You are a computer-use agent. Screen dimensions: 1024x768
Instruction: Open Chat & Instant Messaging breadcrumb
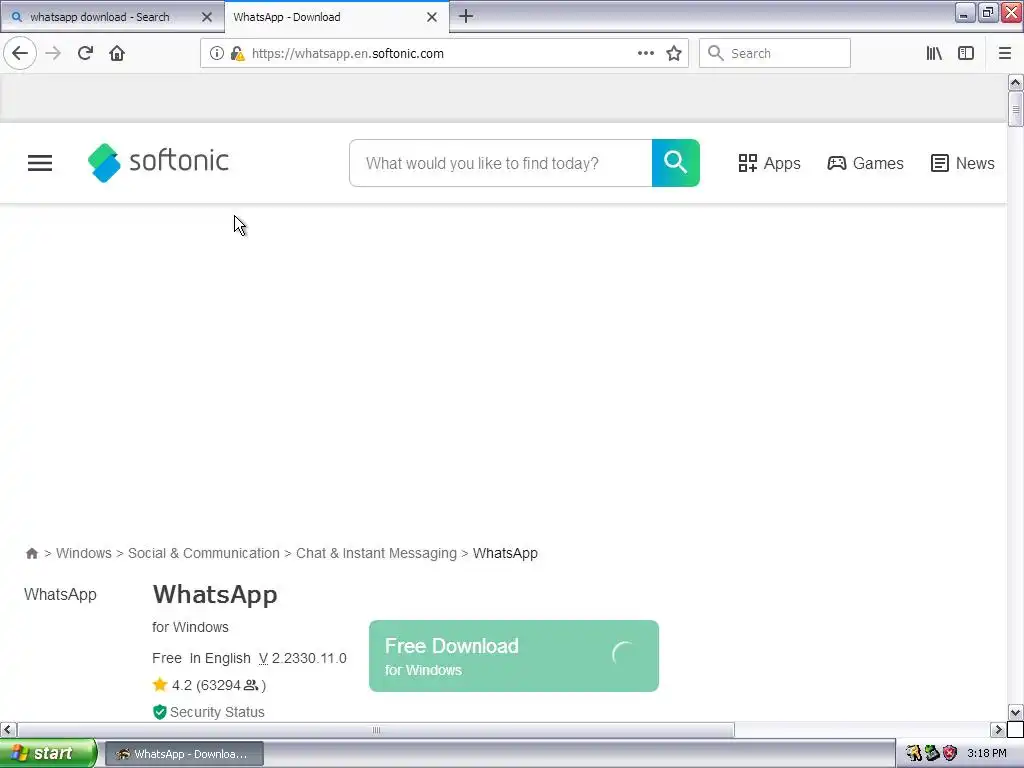coord(376,553)
